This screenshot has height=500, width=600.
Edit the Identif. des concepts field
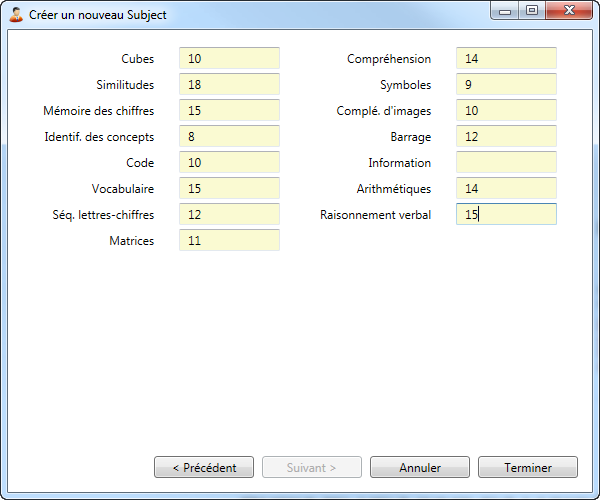229,137
